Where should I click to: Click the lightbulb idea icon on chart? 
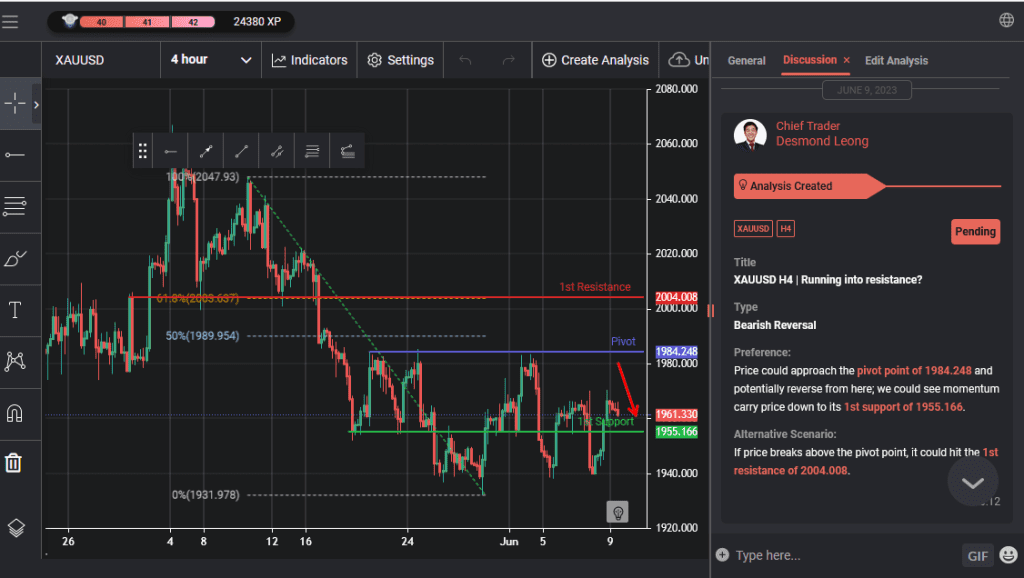tap(618, 512)
